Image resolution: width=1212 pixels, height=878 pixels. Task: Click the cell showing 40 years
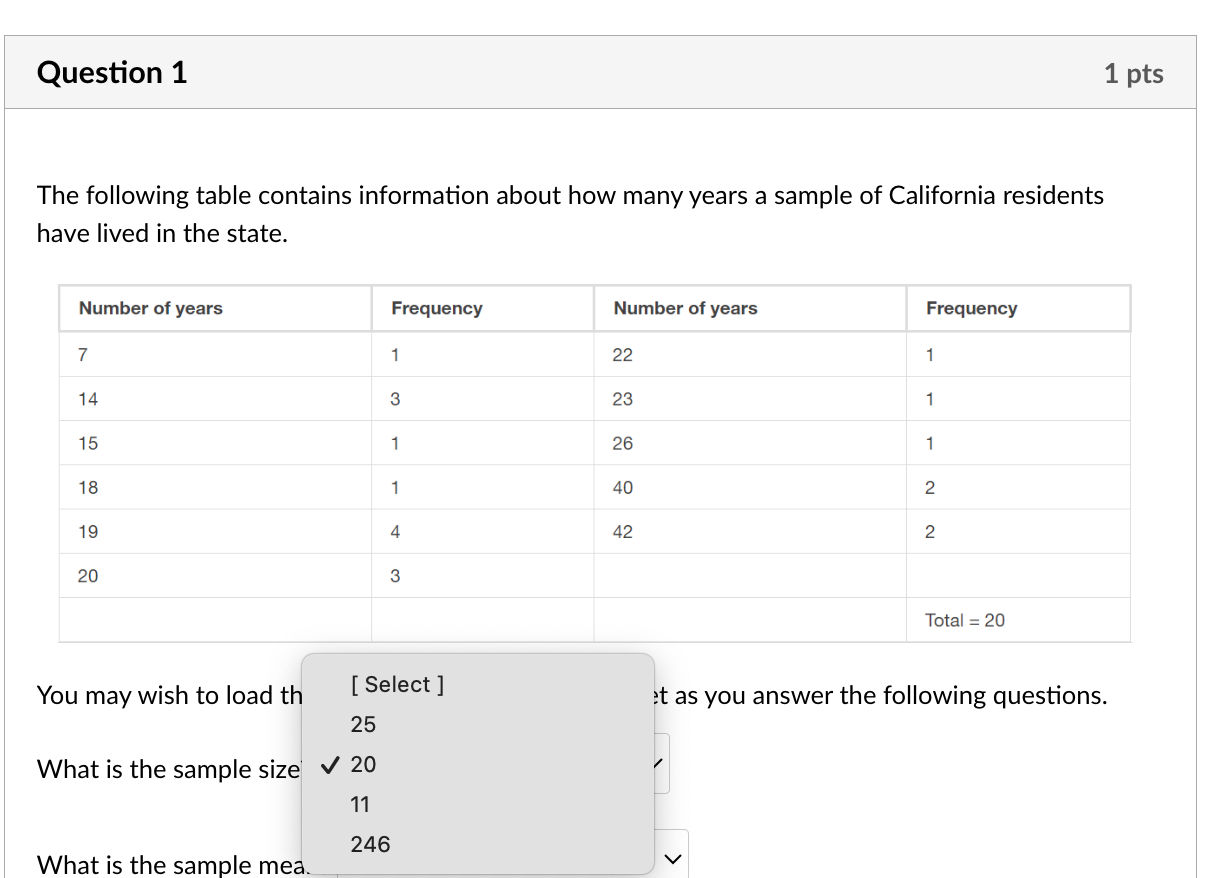pos(623,487)
